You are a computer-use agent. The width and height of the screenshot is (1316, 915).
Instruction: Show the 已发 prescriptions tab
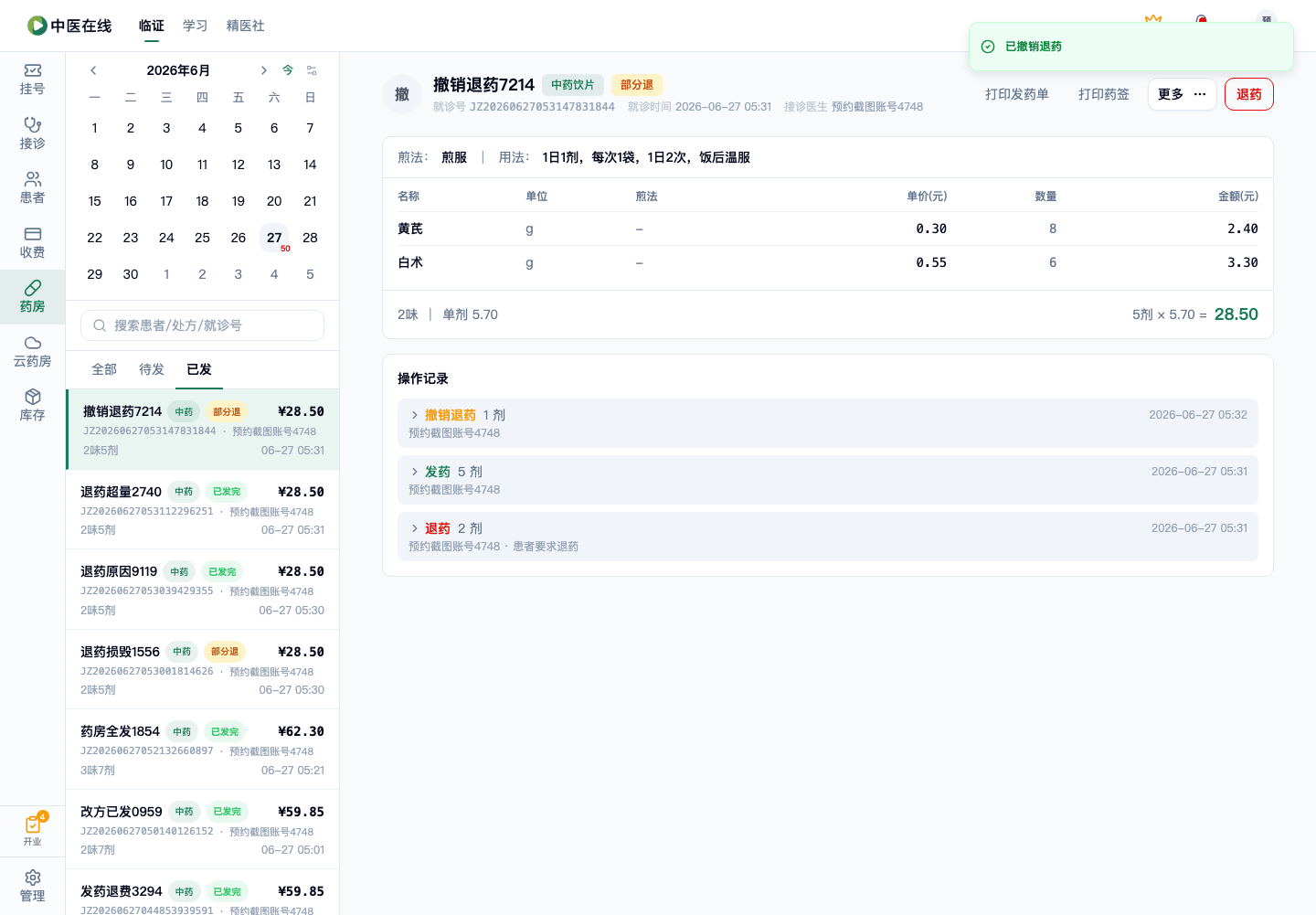(x=199, y=369)
